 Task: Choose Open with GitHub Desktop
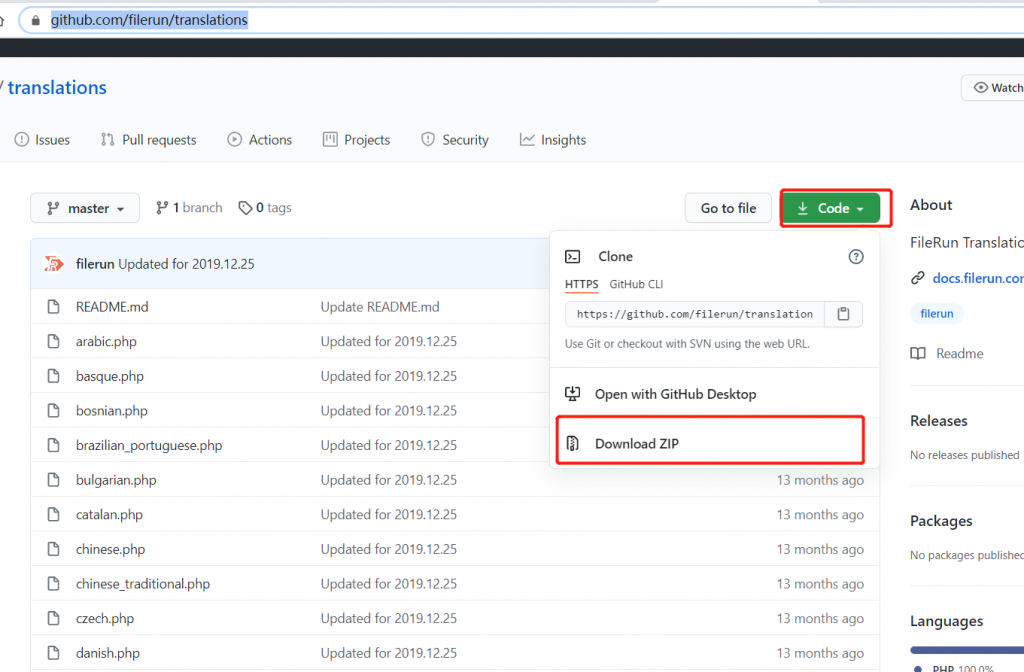[714, 394]
